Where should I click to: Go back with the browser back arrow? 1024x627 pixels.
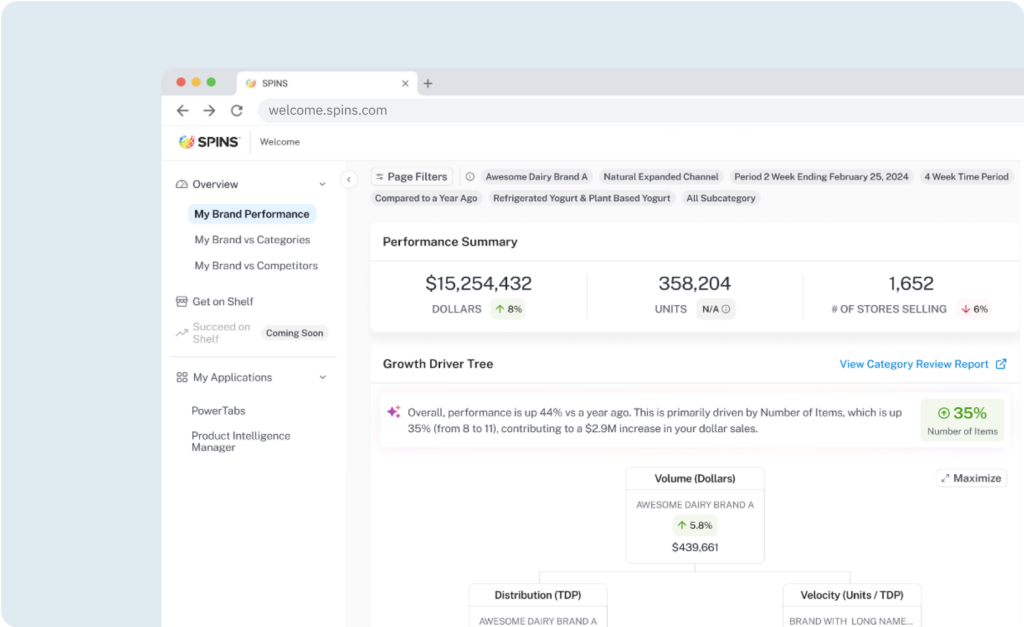pyautogui.click(x=183, y=110)
